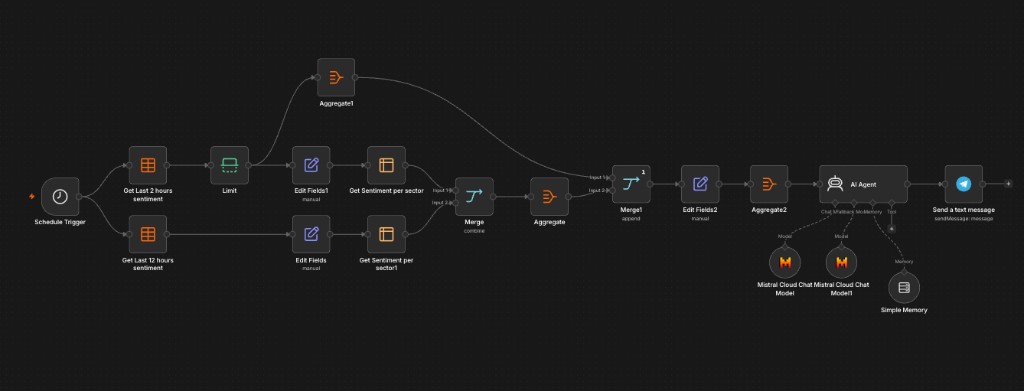Open the Aggregate node after Merge

549,196
